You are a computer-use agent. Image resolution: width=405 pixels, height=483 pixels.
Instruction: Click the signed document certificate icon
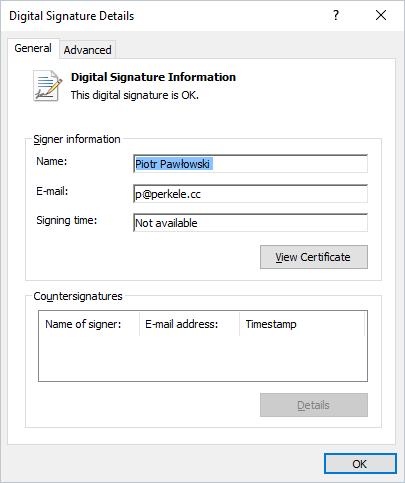pos(47,85)
